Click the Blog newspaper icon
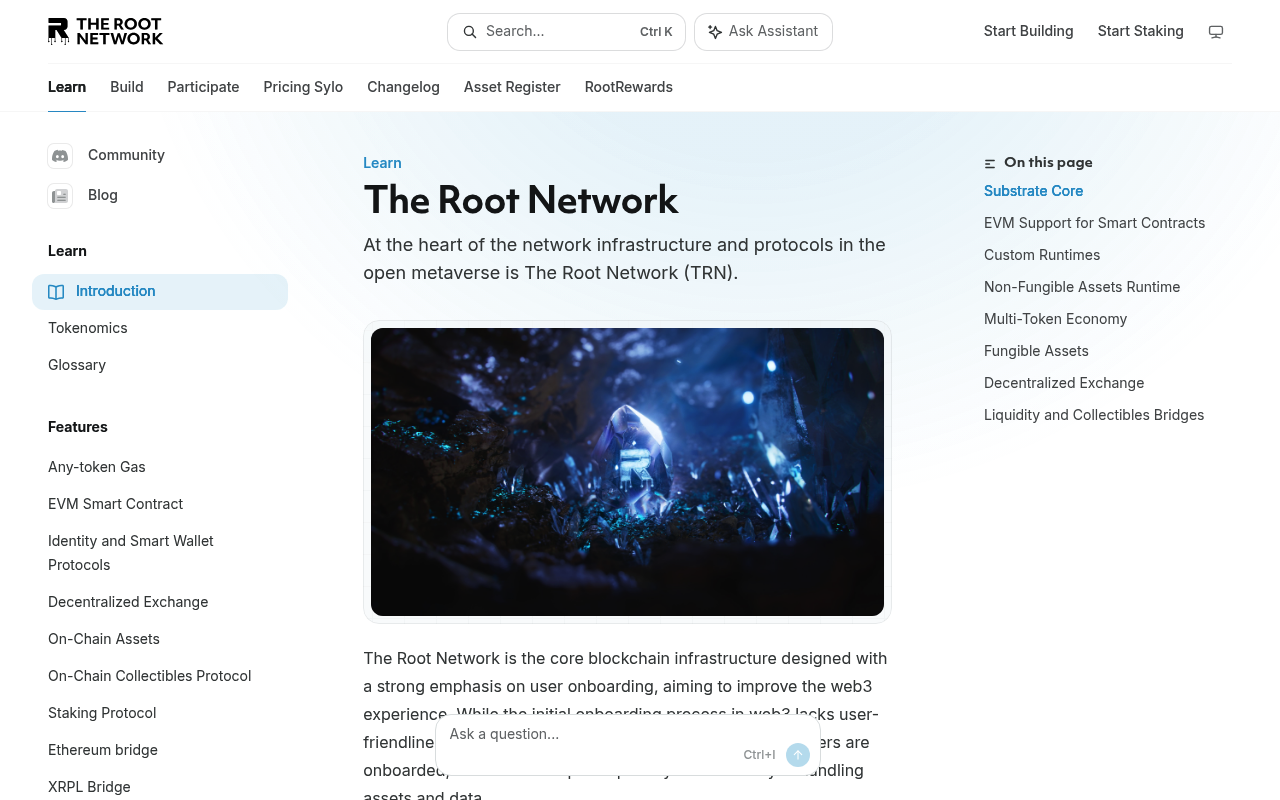 point(60,196)
